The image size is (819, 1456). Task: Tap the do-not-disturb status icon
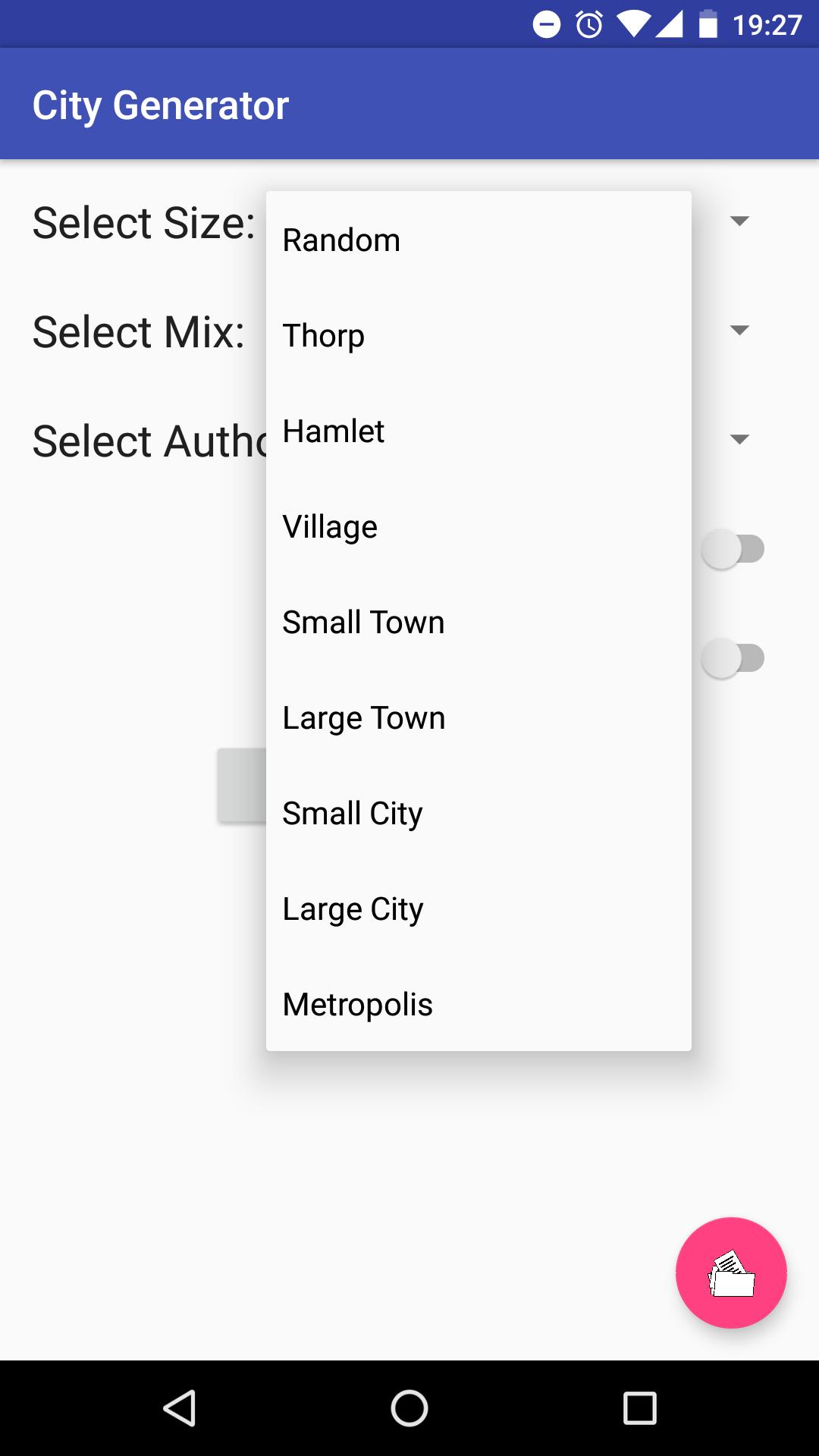[x=547, y=25]
